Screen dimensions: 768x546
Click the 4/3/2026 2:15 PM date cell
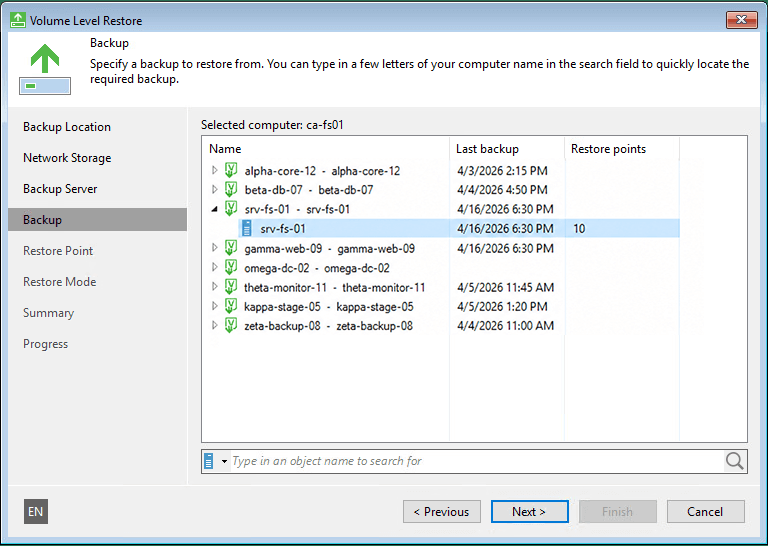(502, 170)
